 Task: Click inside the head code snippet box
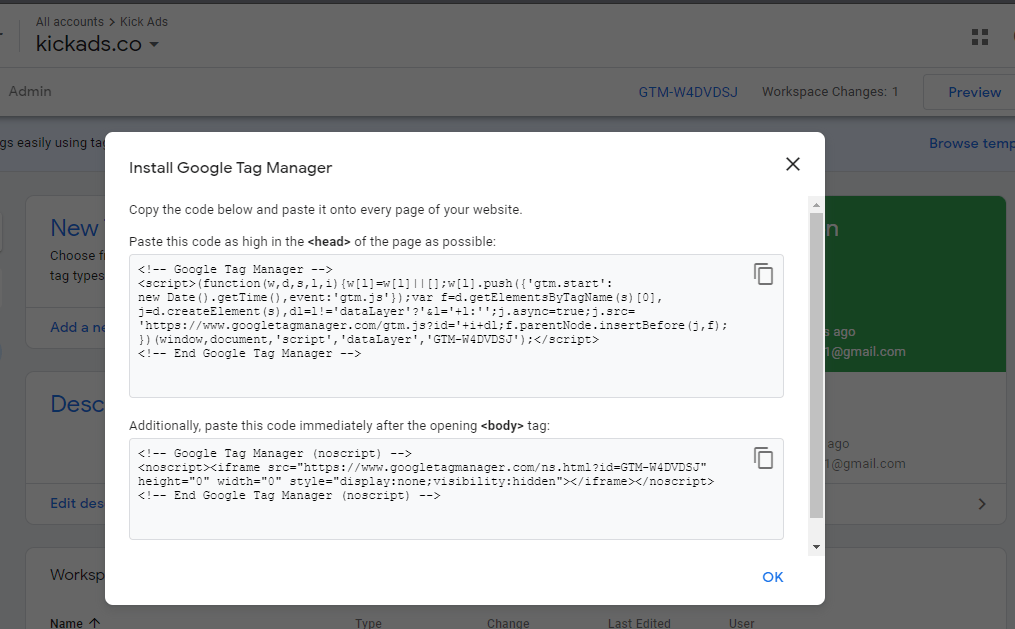click(456, 326)
